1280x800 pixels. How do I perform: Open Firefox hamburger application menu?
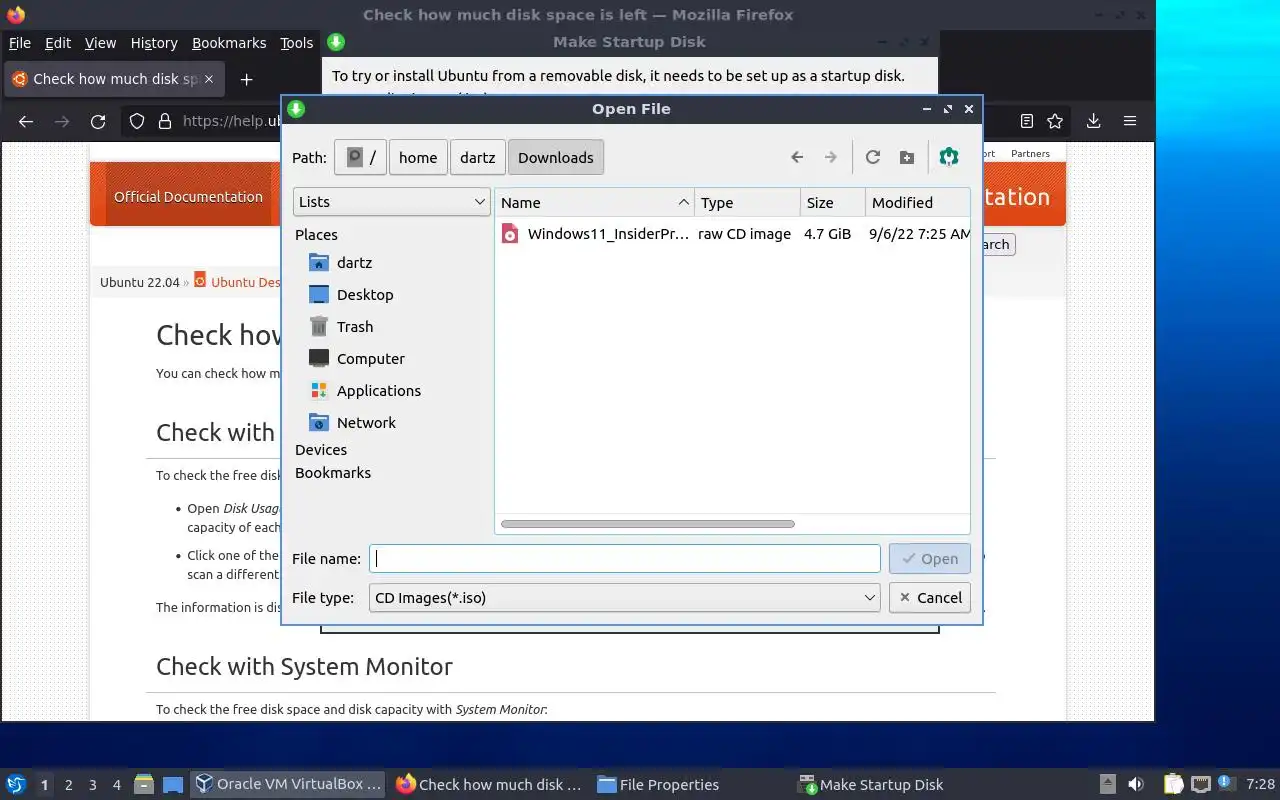click(1130, 121)
